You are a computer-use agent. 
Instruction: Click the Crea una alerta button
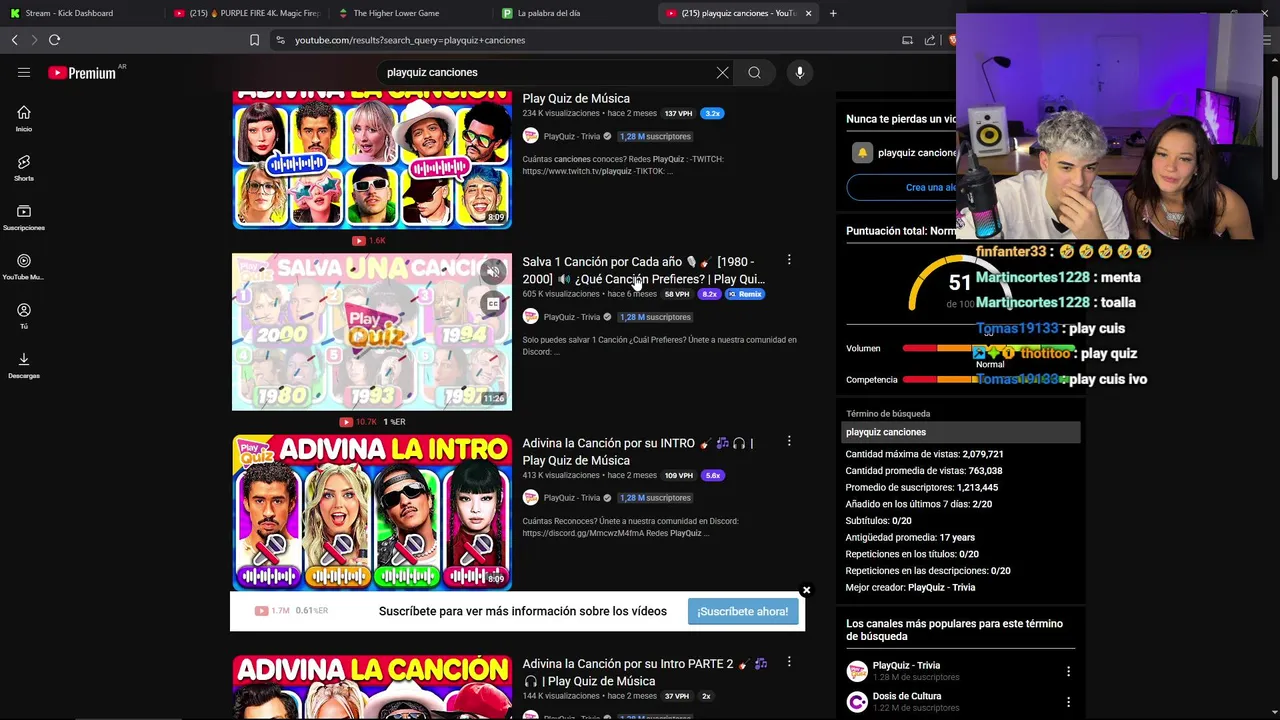point(930,187)
